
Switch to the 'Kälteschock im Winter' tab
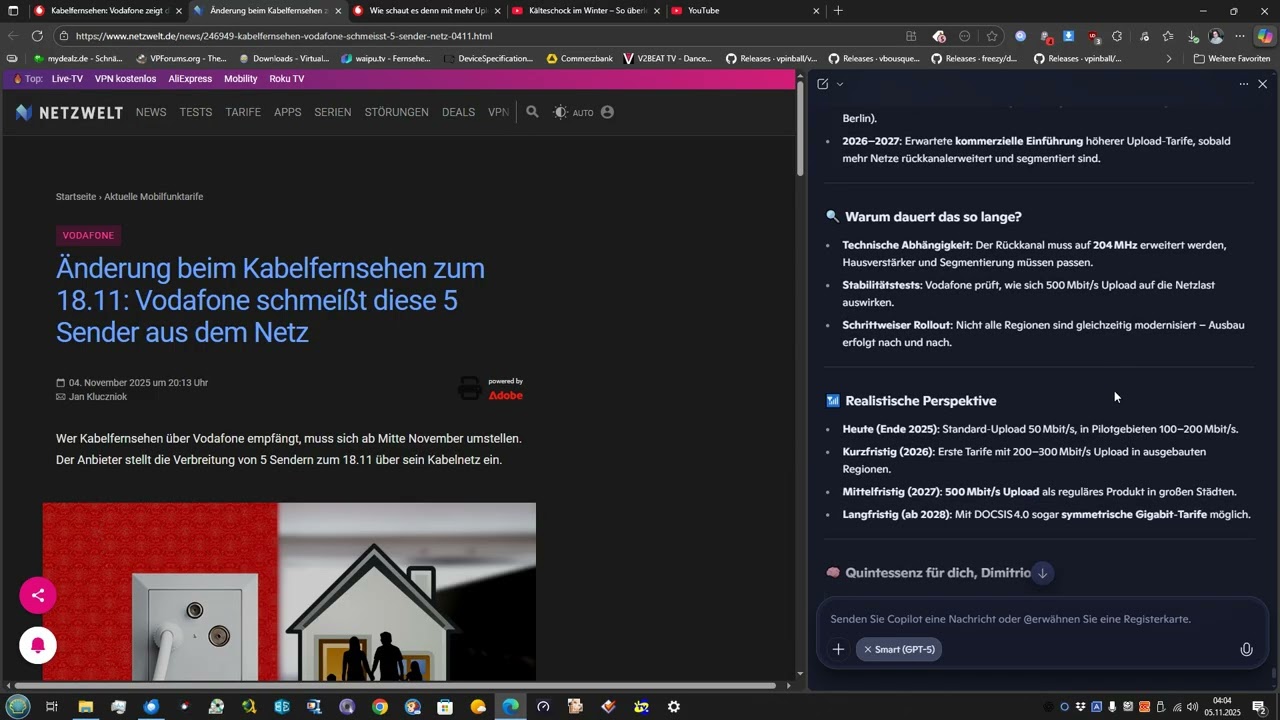(586, 11)
